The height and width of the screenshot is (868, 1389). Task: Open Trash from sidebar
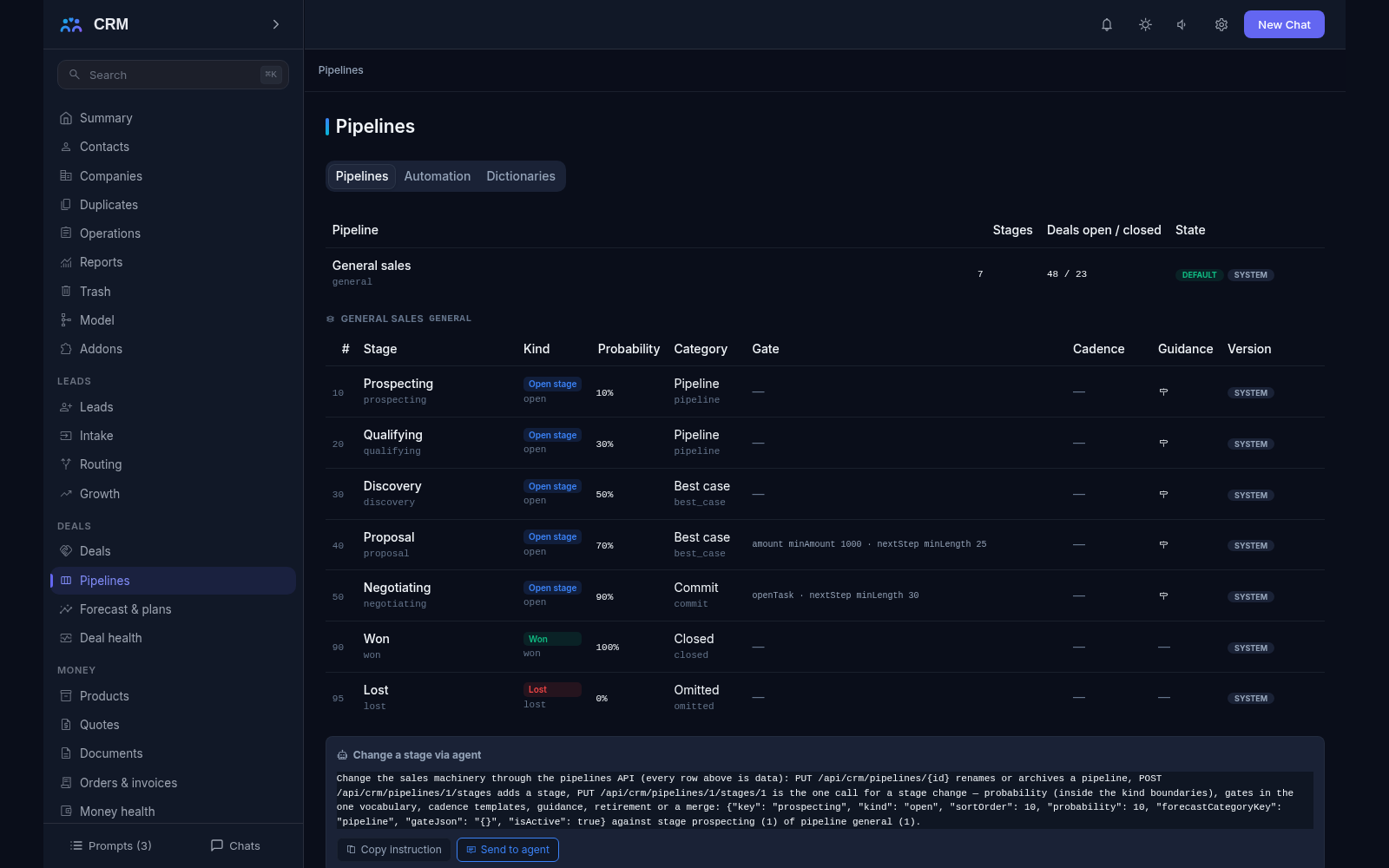point(173,292)
